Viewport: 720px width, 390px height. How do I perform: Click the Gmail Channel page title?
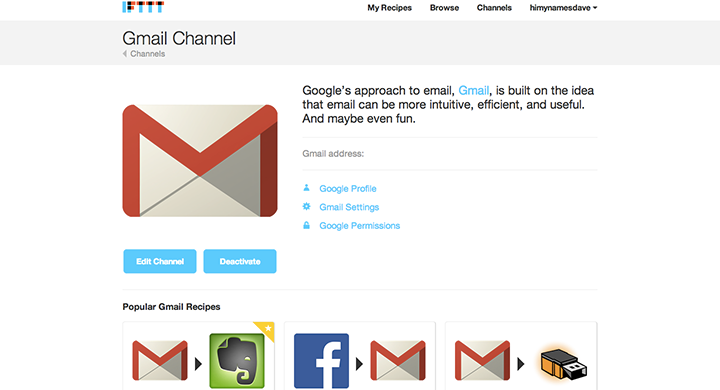tap(179, 39)
